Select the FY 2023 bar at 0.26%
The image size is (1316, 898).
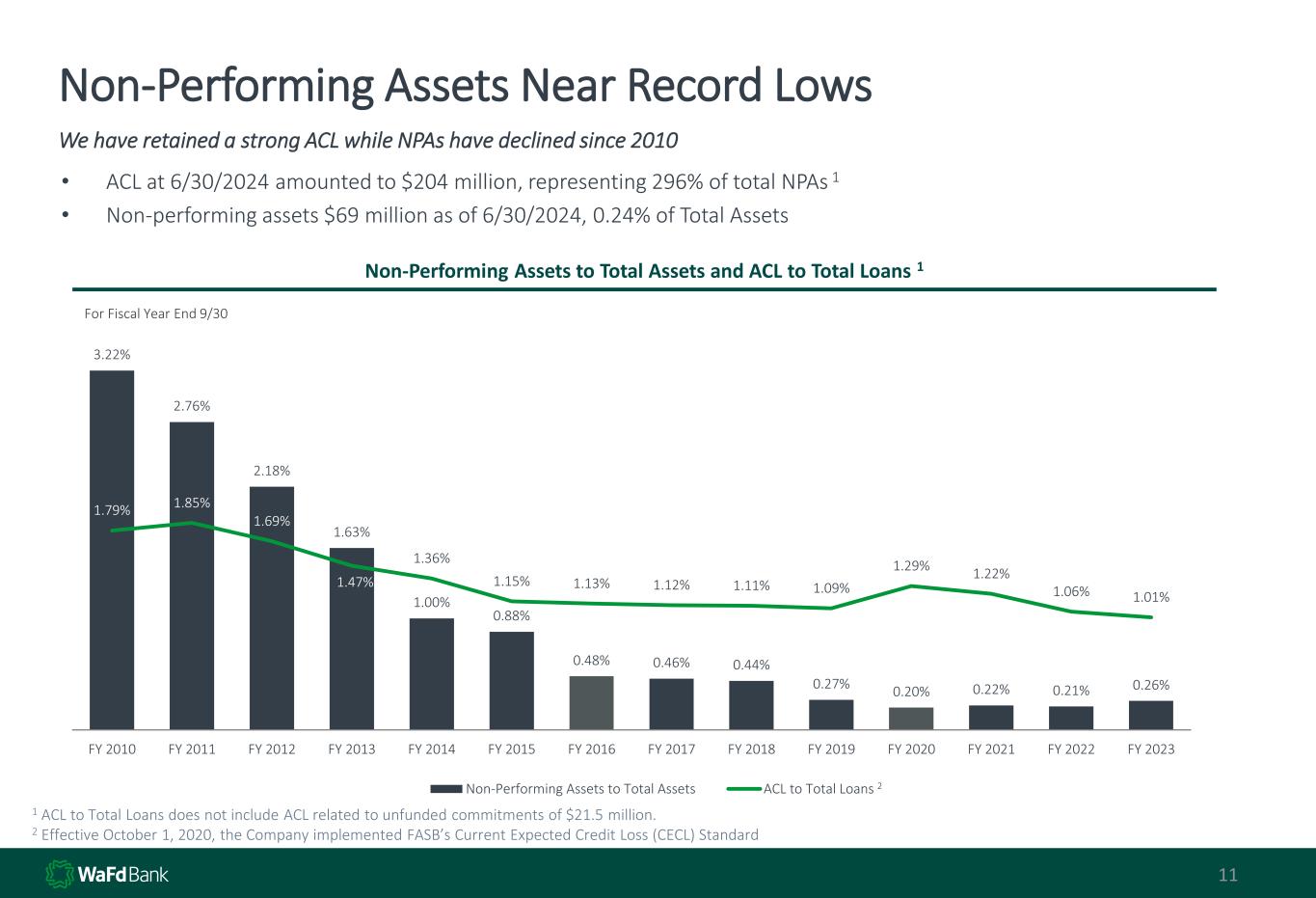[x=1151, y=715]
